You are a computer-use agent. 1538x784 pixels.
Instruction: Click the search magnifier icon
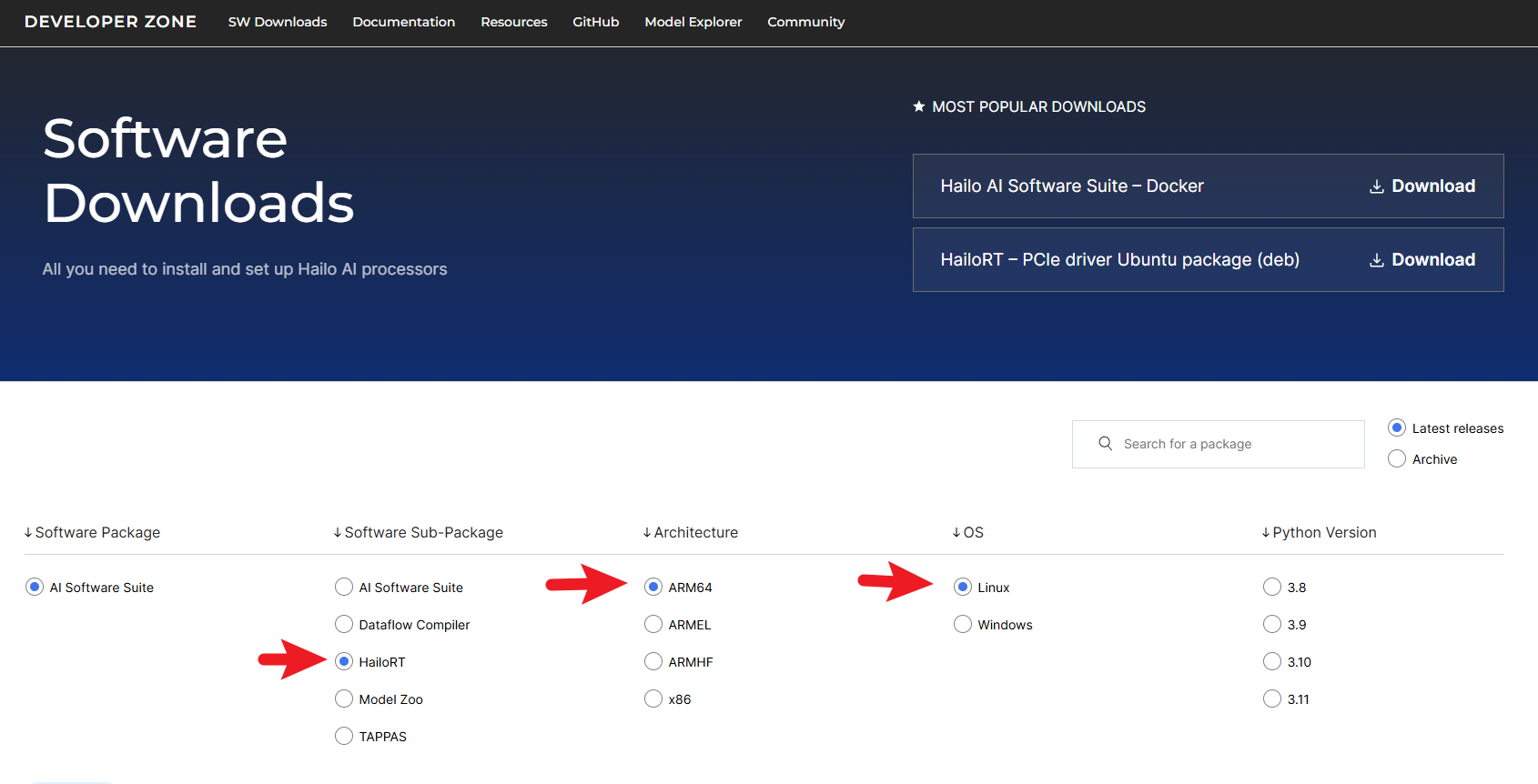1105,443
